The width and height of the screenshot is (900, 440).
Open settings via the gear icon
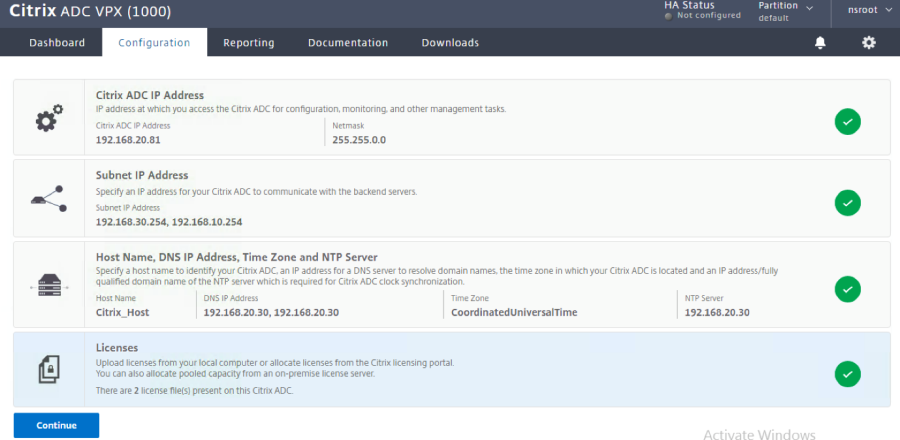(869, 43)
